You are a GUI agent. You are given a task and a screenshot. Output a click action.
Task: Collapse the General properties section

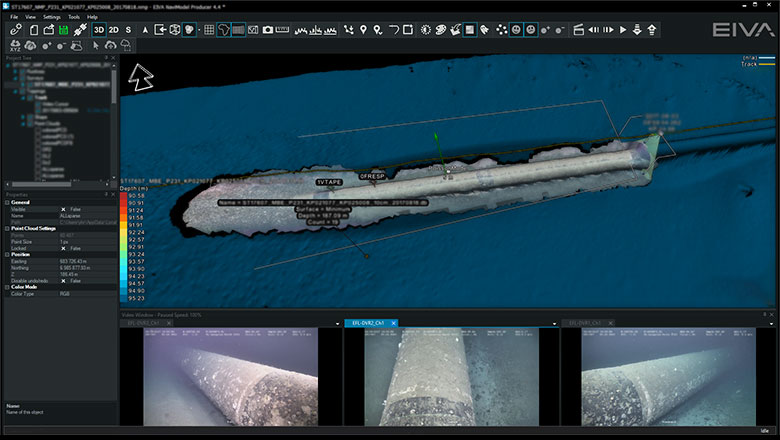click(5, 202)
